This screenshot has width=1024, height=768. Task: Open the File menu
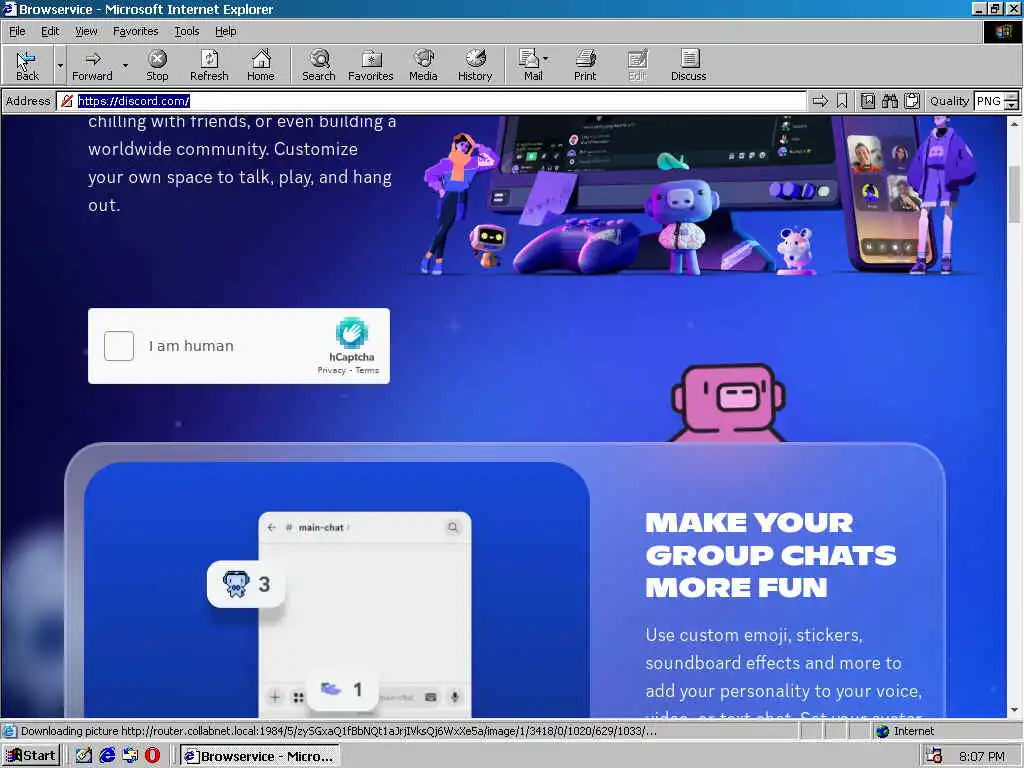pos(17,31)
